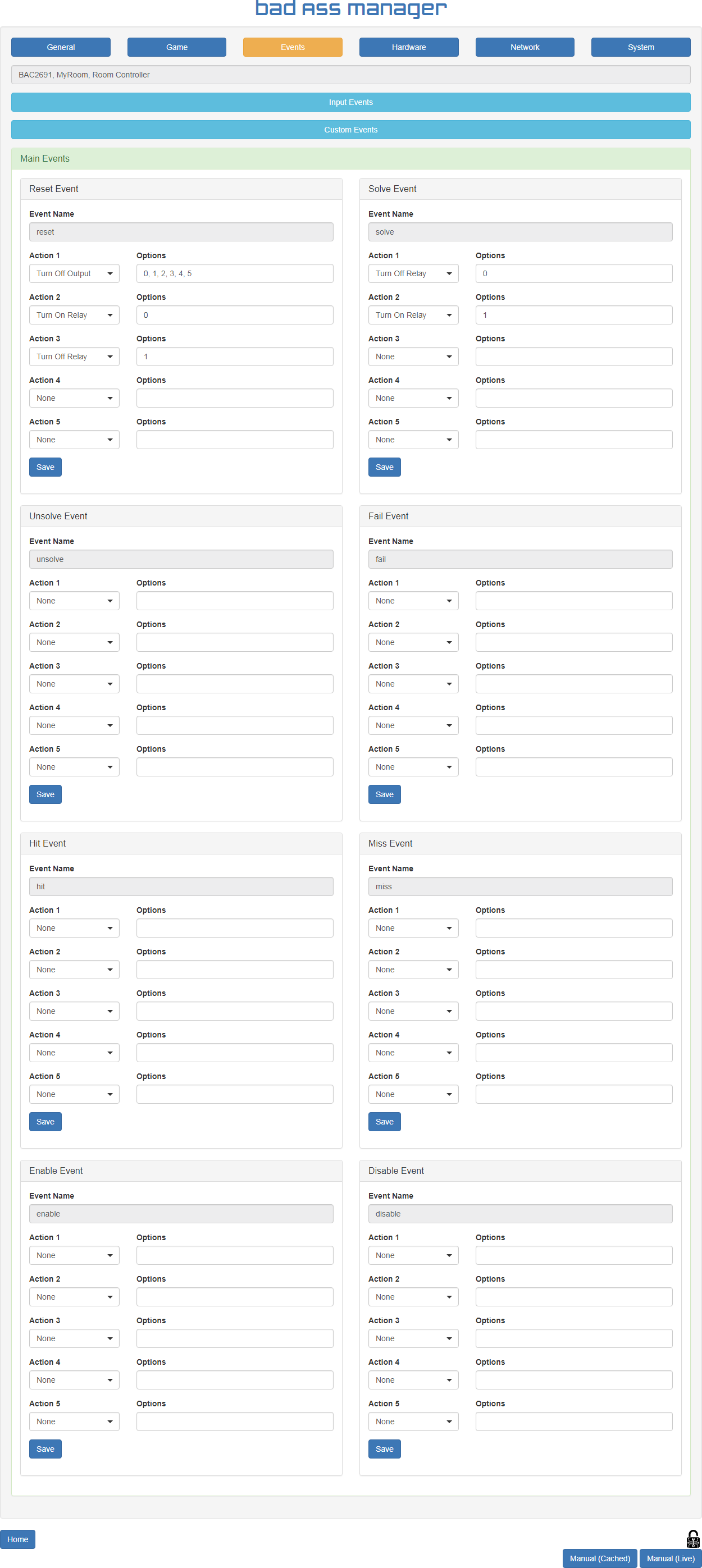Open Enable Event Action 5 dropdown
This screenshot has height=1568, width=702.
74,1421
